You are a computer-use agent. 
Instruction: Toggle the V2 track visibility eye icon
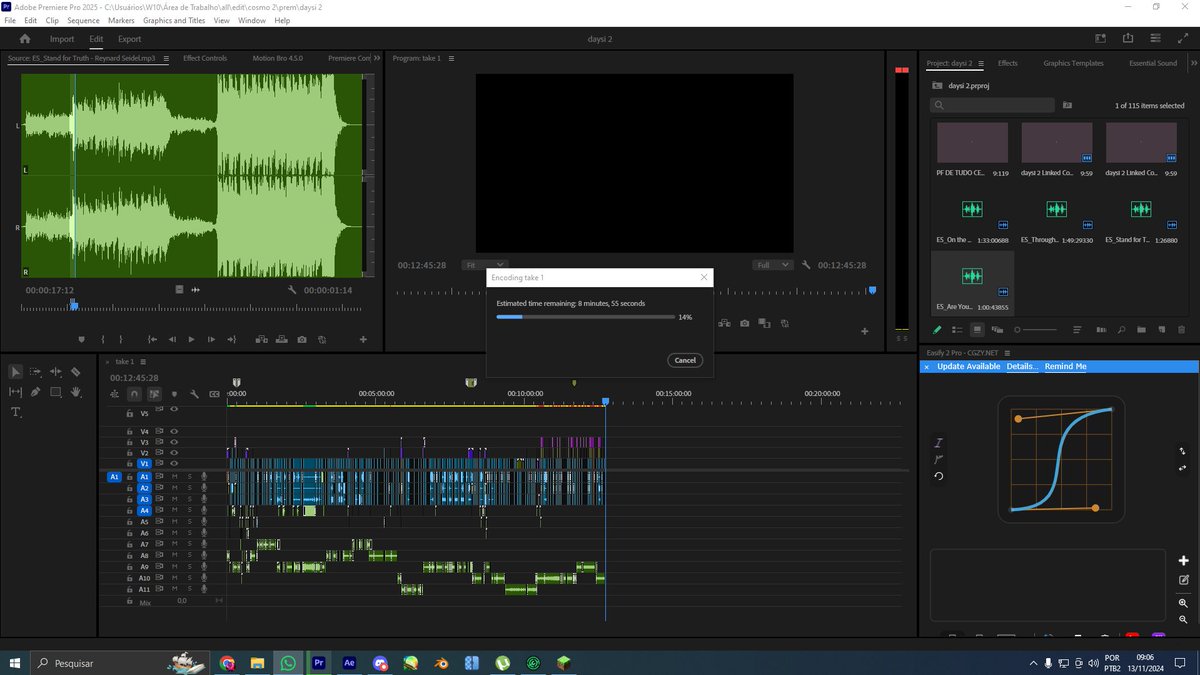(x=172, y=452)
